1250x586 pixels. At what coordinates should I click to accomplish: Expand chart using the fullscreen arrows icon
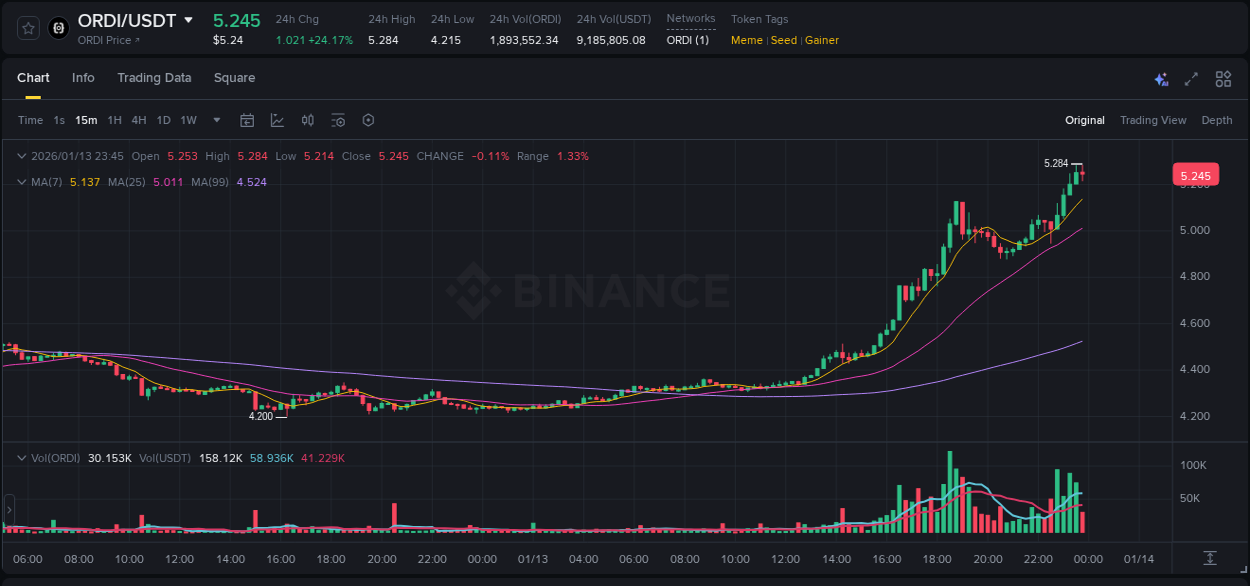pos(1191,78)
